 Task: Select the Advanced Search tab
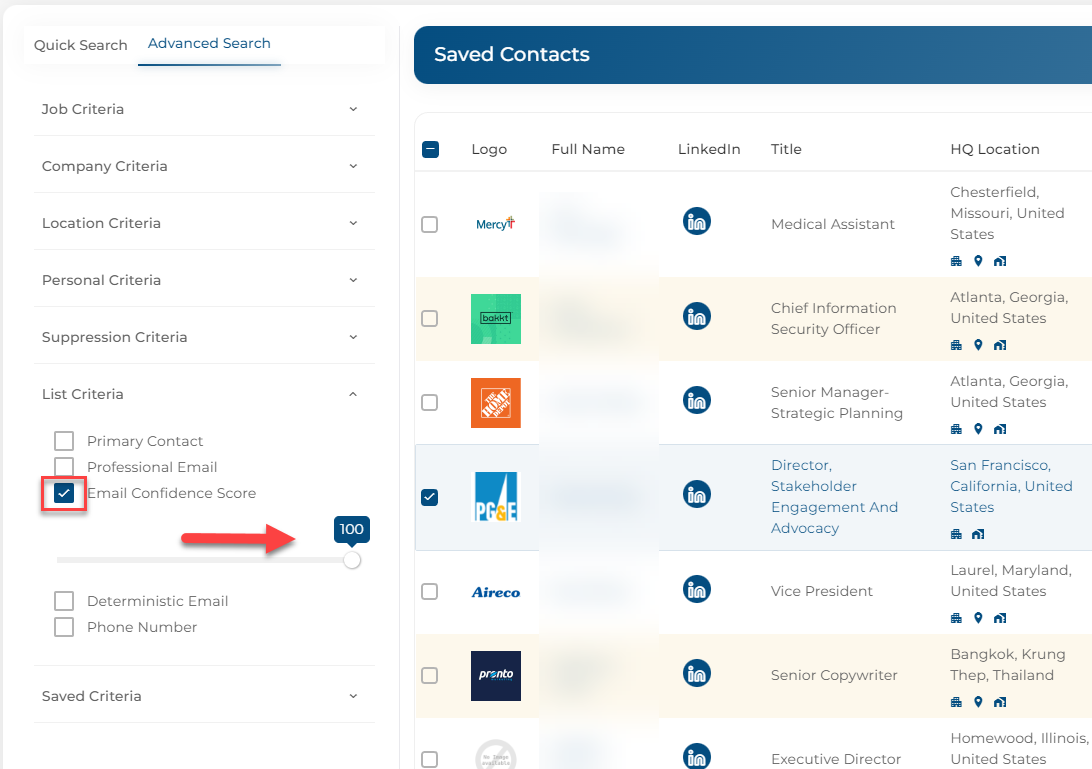pos(209,43)
